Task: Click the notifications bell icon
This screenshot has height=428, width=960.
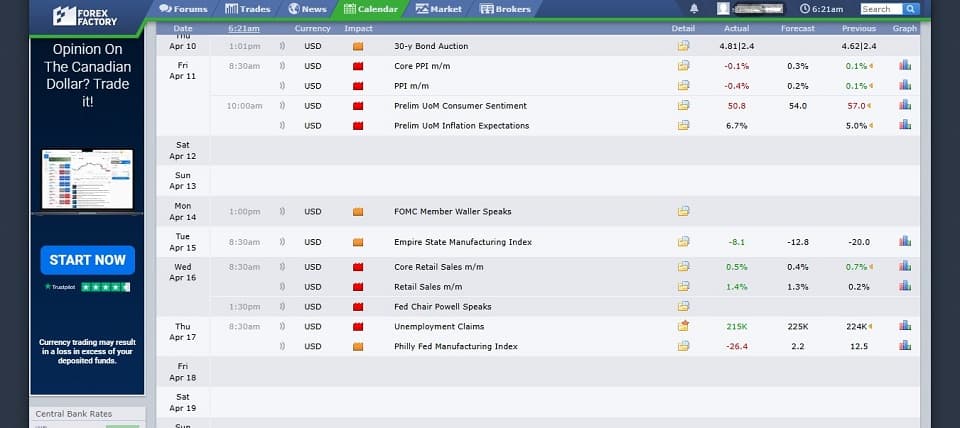Action: click(694, 9)
